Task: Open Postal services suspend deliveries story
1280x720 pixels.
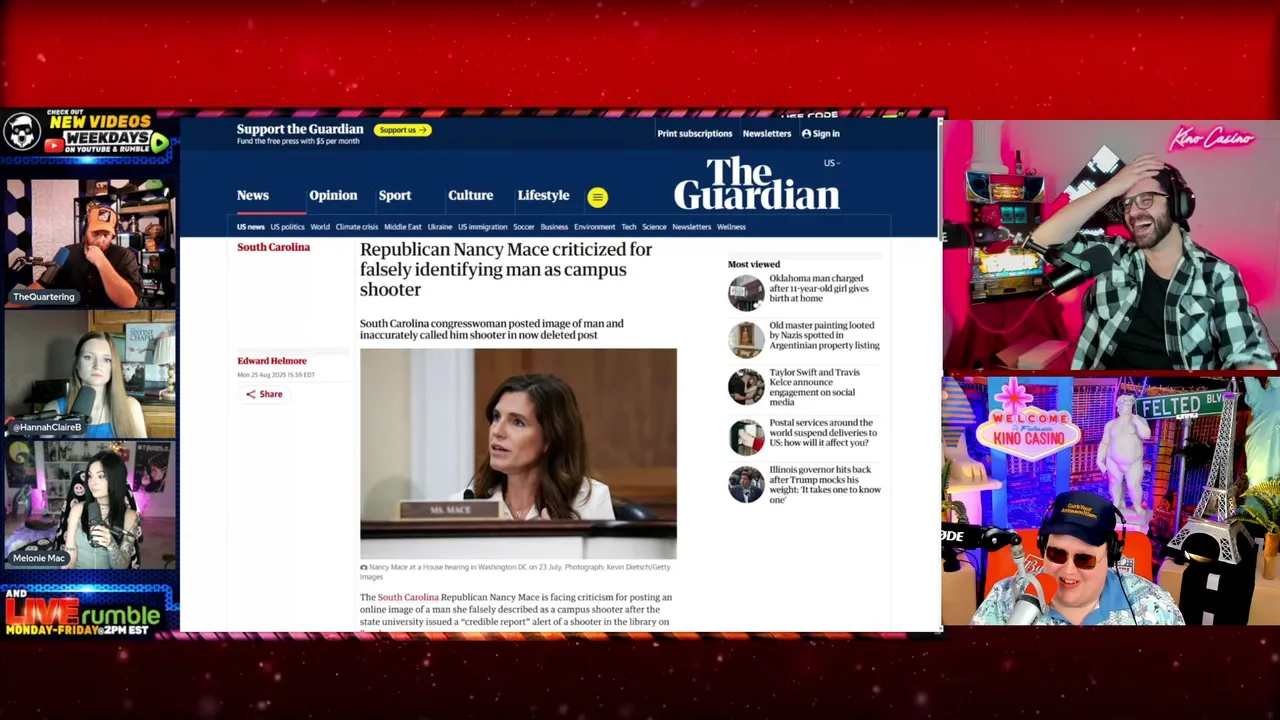Action: pyautogui.click(x=823, y=432)
